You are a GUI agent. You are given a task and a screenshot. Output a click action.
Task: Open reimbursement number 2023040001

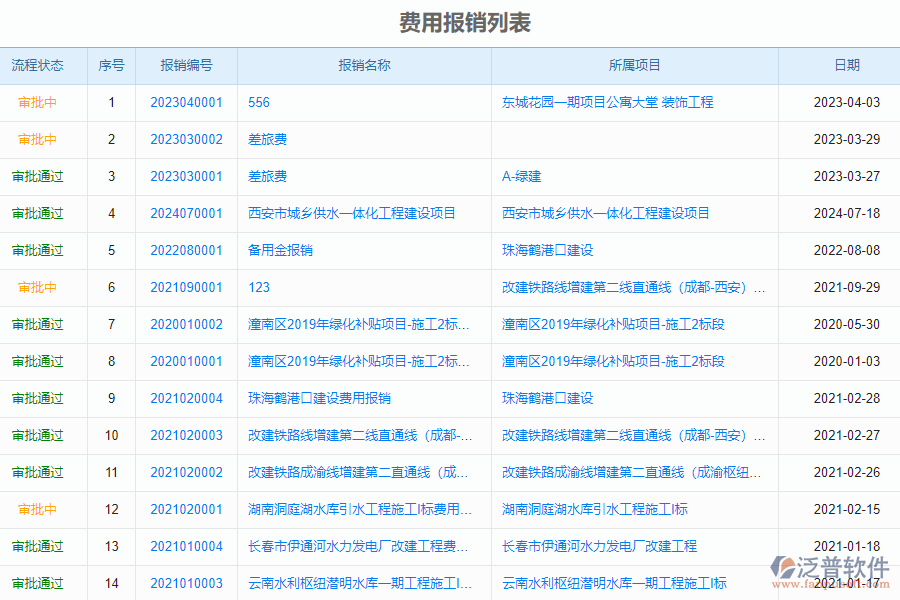pos(185,102)
